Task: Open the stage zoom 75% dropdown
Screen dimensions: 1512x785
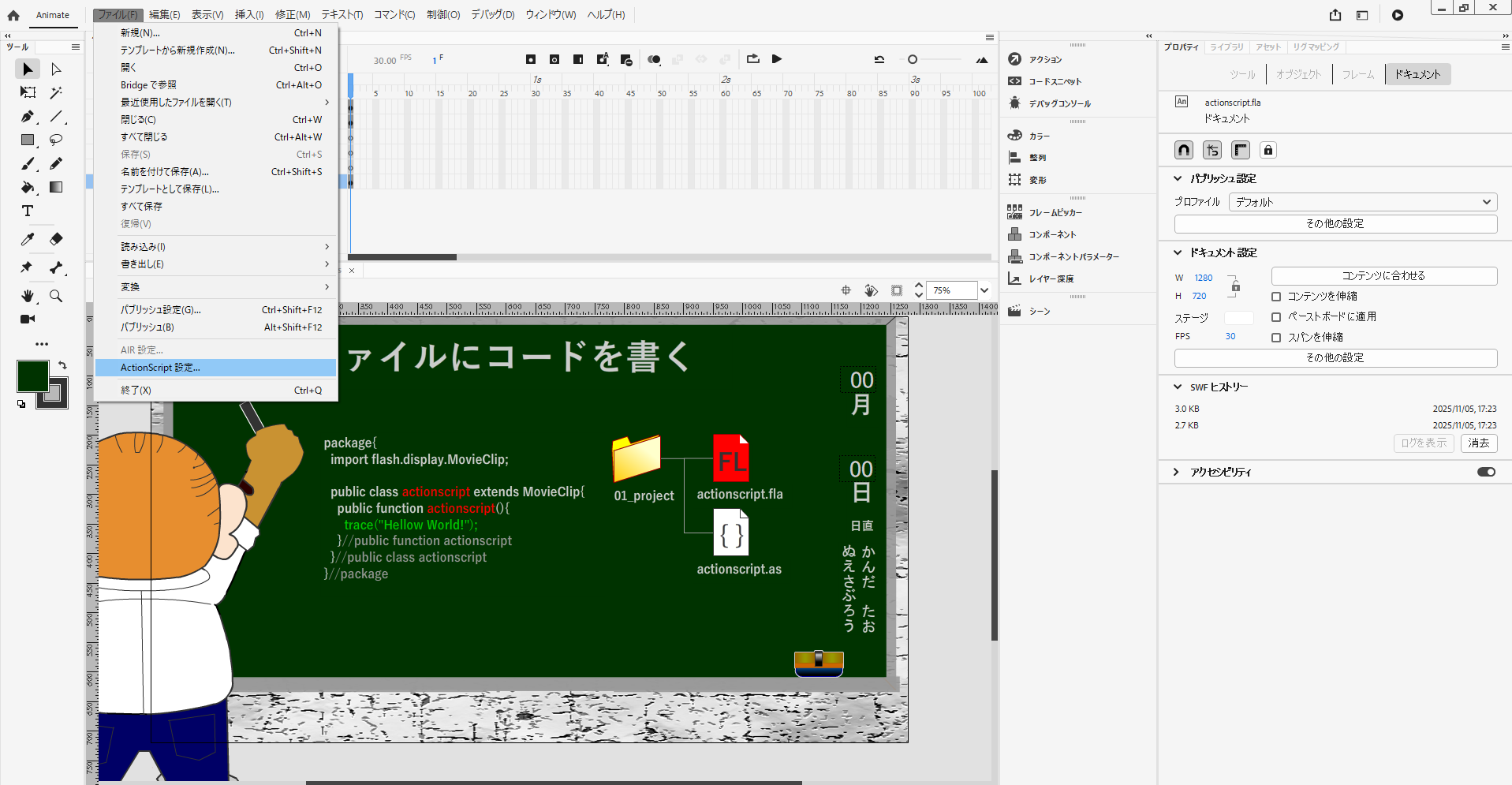Action: tap(984, 290)
